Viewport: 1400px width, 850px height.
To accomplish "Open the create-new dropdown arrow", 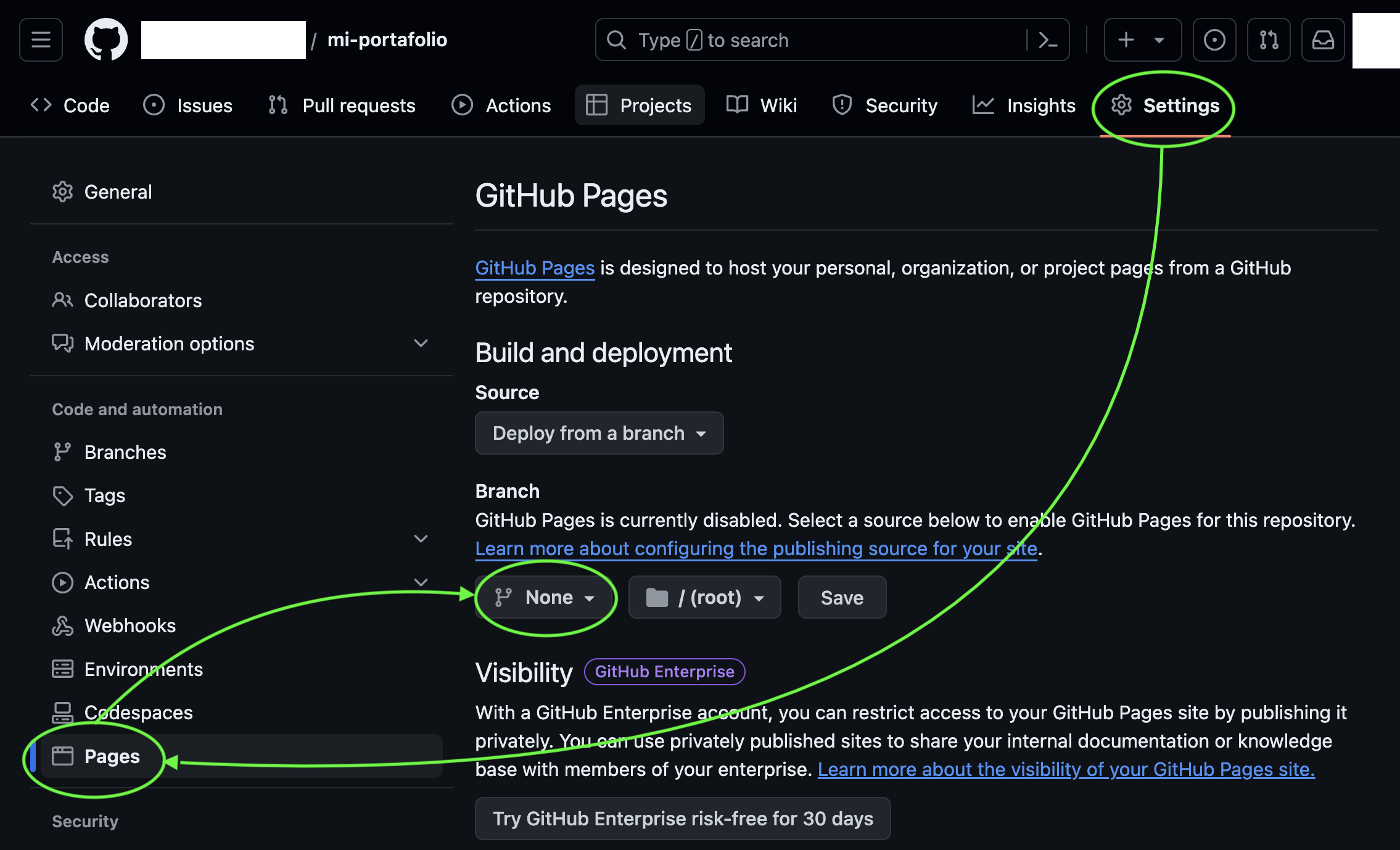I will coord(1159,40).
